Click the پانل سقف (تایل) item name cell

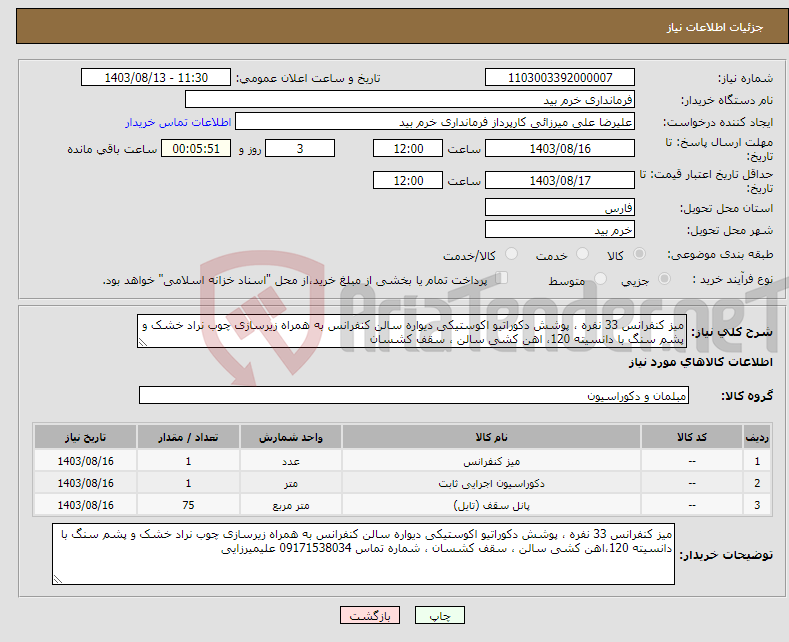(491, 505)
